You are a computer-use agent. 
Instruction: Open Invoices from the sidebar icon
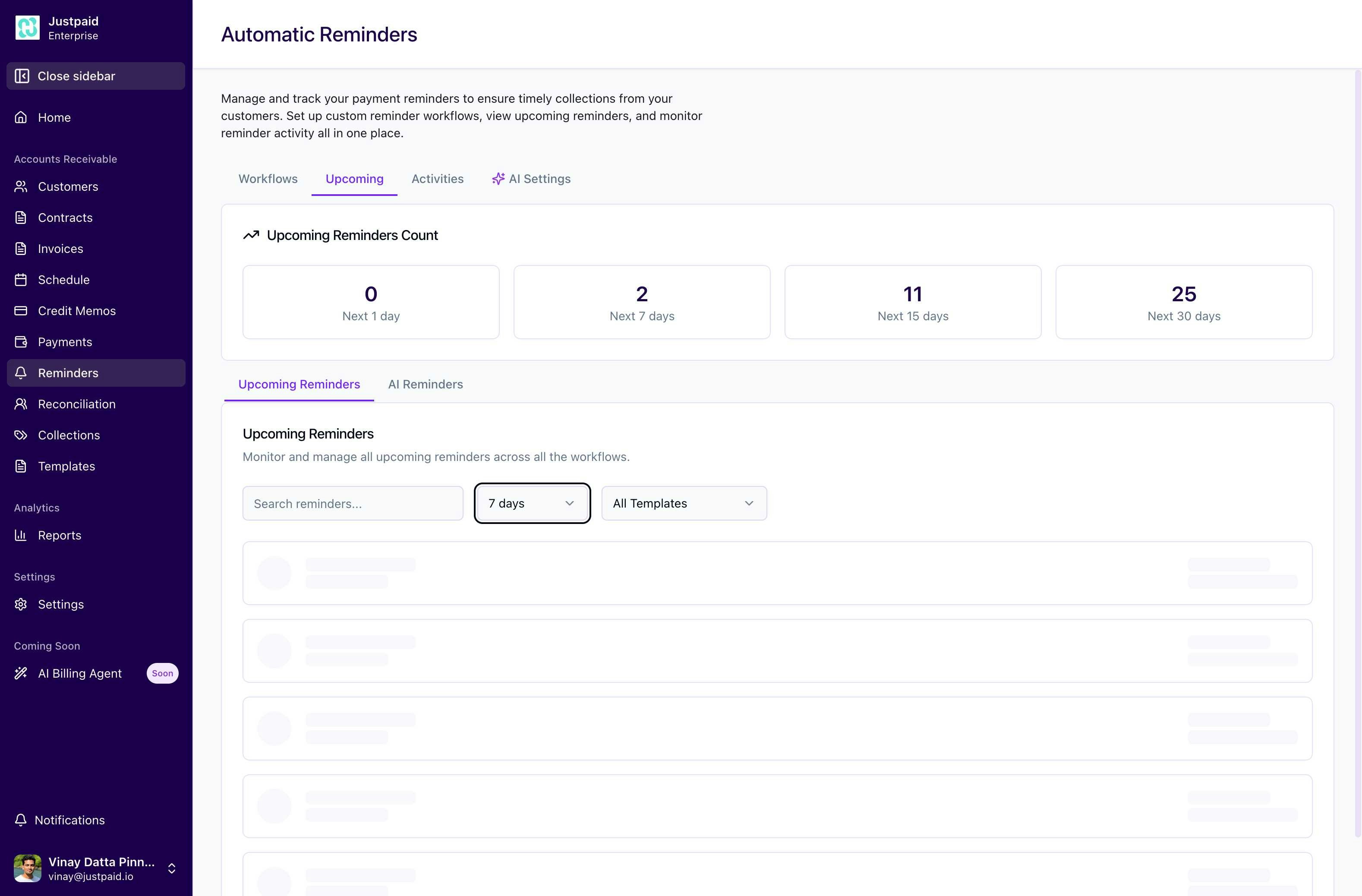pos(21,248)
